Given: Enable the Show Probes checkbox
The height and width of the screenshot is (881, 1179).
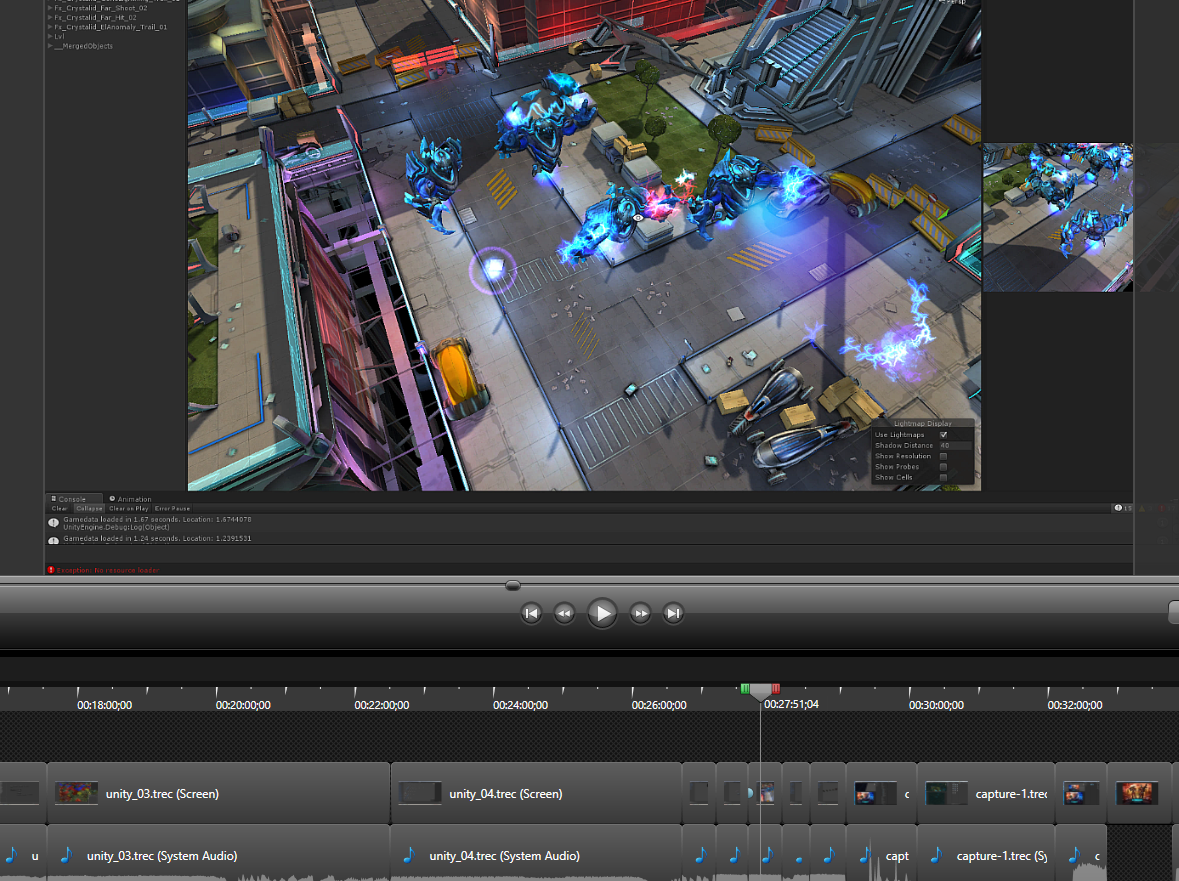Looking at the screenshot, I should click(943, 467).
